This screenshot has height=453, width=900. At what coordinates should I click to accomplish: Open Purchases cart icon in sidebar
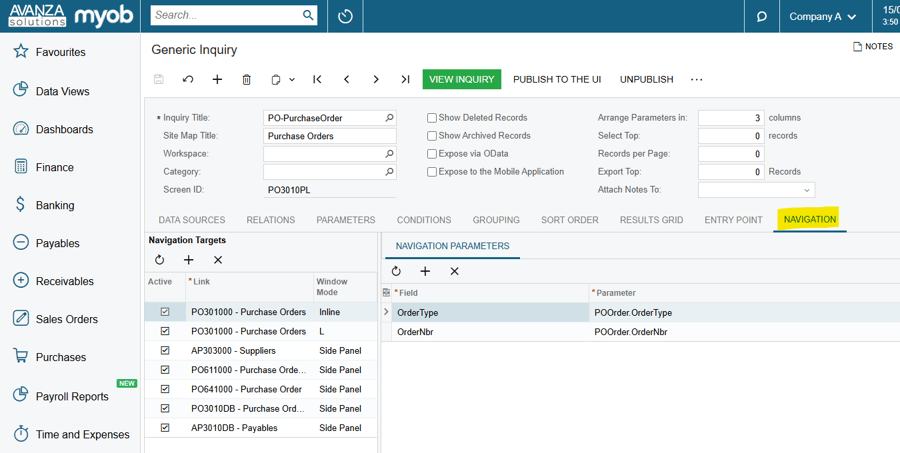(x=21, y=357)
